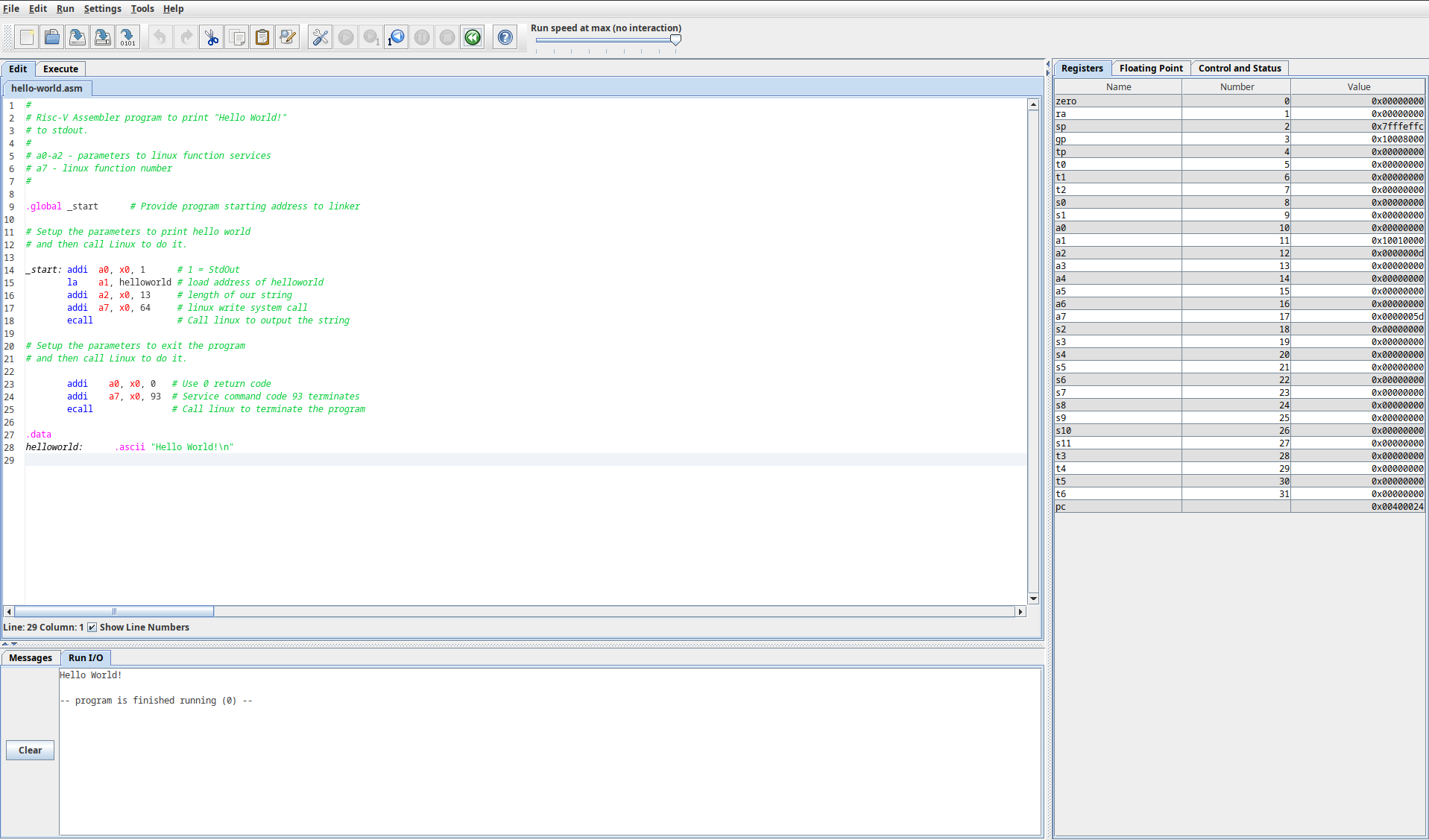Viewport: 1429px width, 840px height.
Task: Click the Run program play icon
Action: (x=346, y=37)
